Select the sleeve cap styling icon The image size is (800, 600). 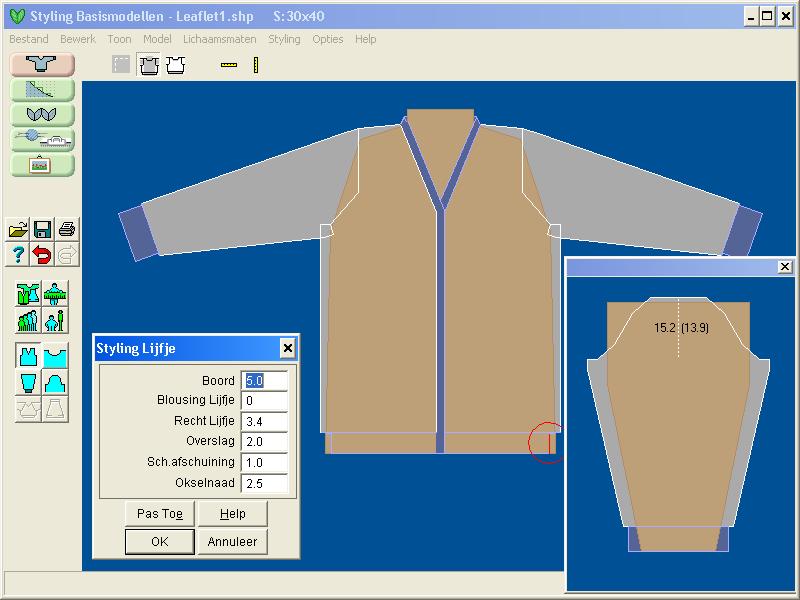pos(55,382)
